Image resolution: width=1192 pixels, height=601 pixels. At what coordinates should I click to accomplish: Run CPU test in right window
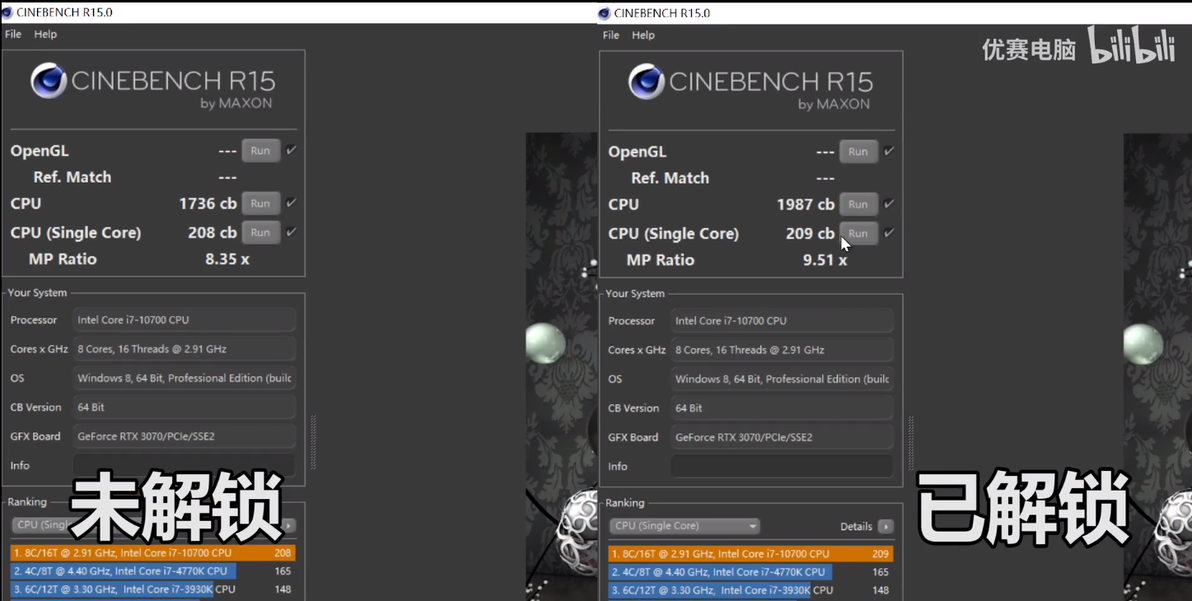point(858,204)
